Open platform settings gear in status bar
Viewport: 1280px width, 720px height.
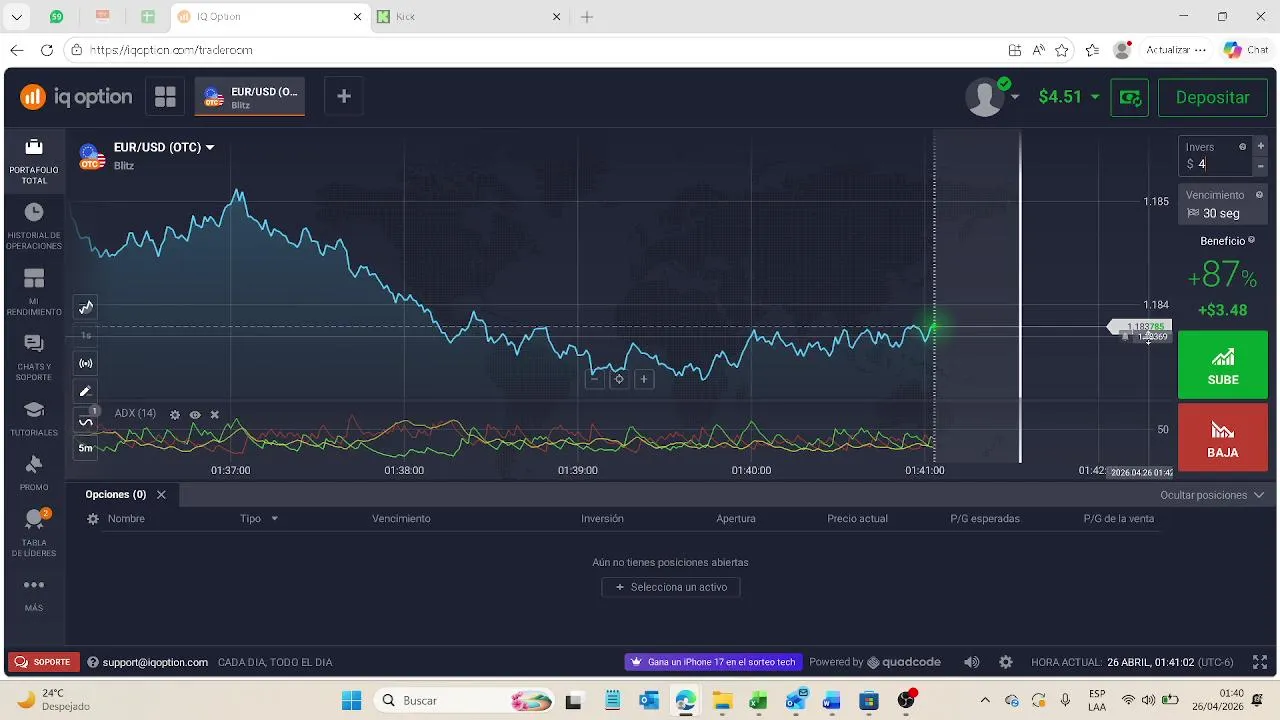1006,662
